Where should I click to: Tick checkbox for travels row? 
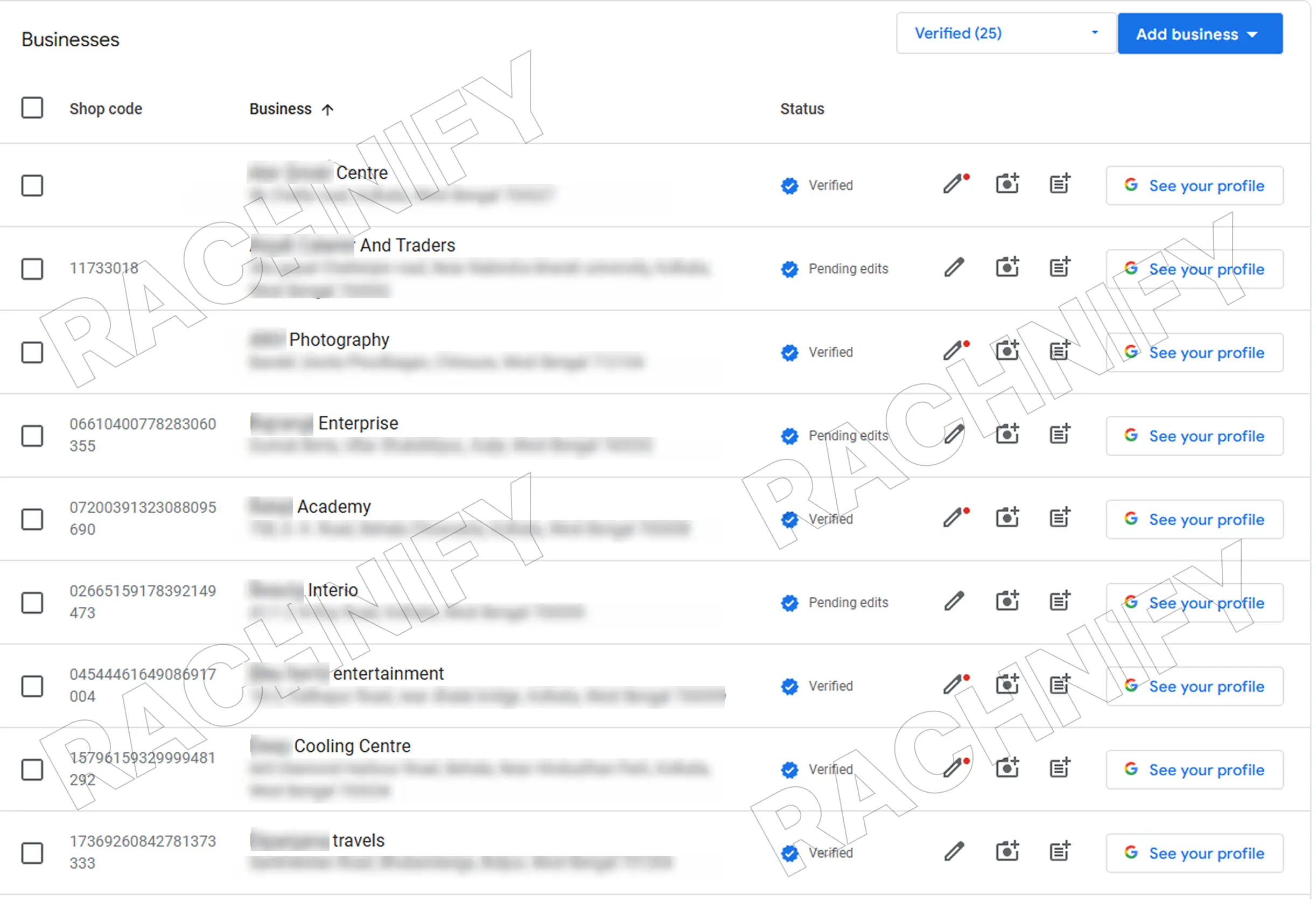coord(32,853)
